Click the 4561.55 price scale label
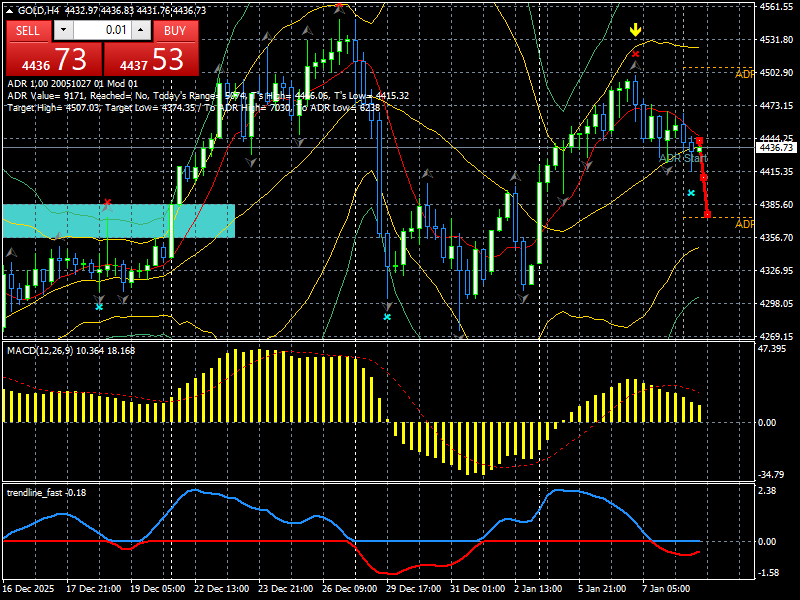 (776, 7)
